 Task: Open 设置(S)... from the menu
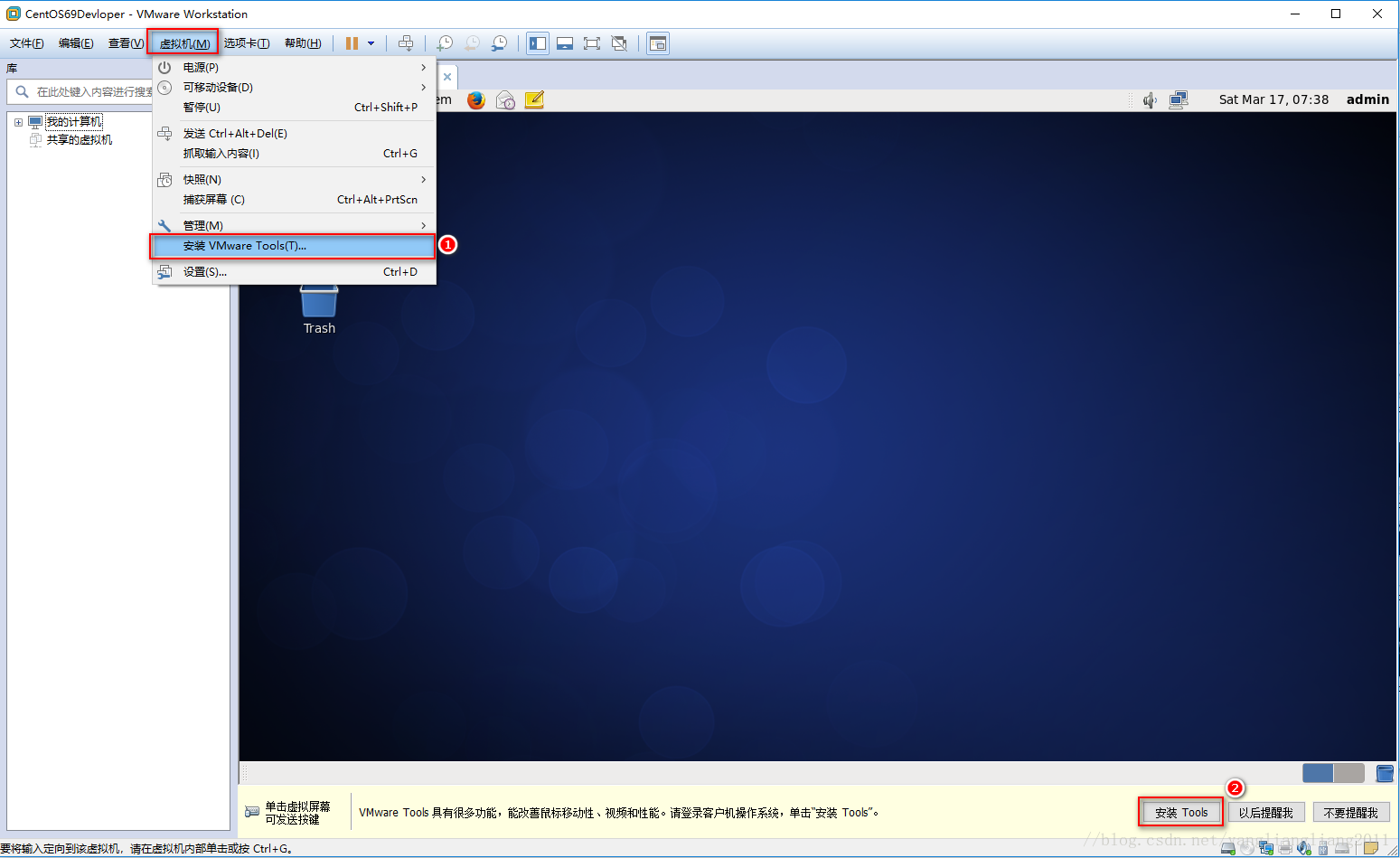pos(294,272)
